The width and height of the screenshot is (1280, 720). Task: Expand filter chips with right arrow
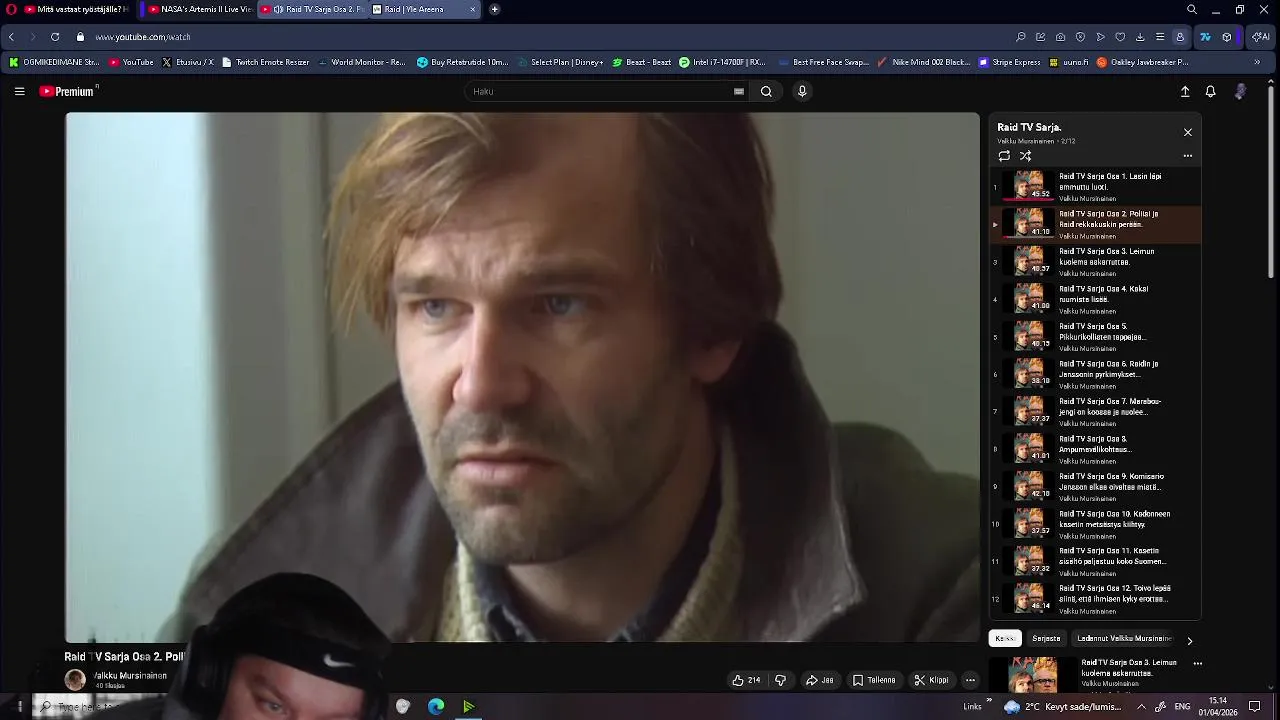pos(1189,641)
